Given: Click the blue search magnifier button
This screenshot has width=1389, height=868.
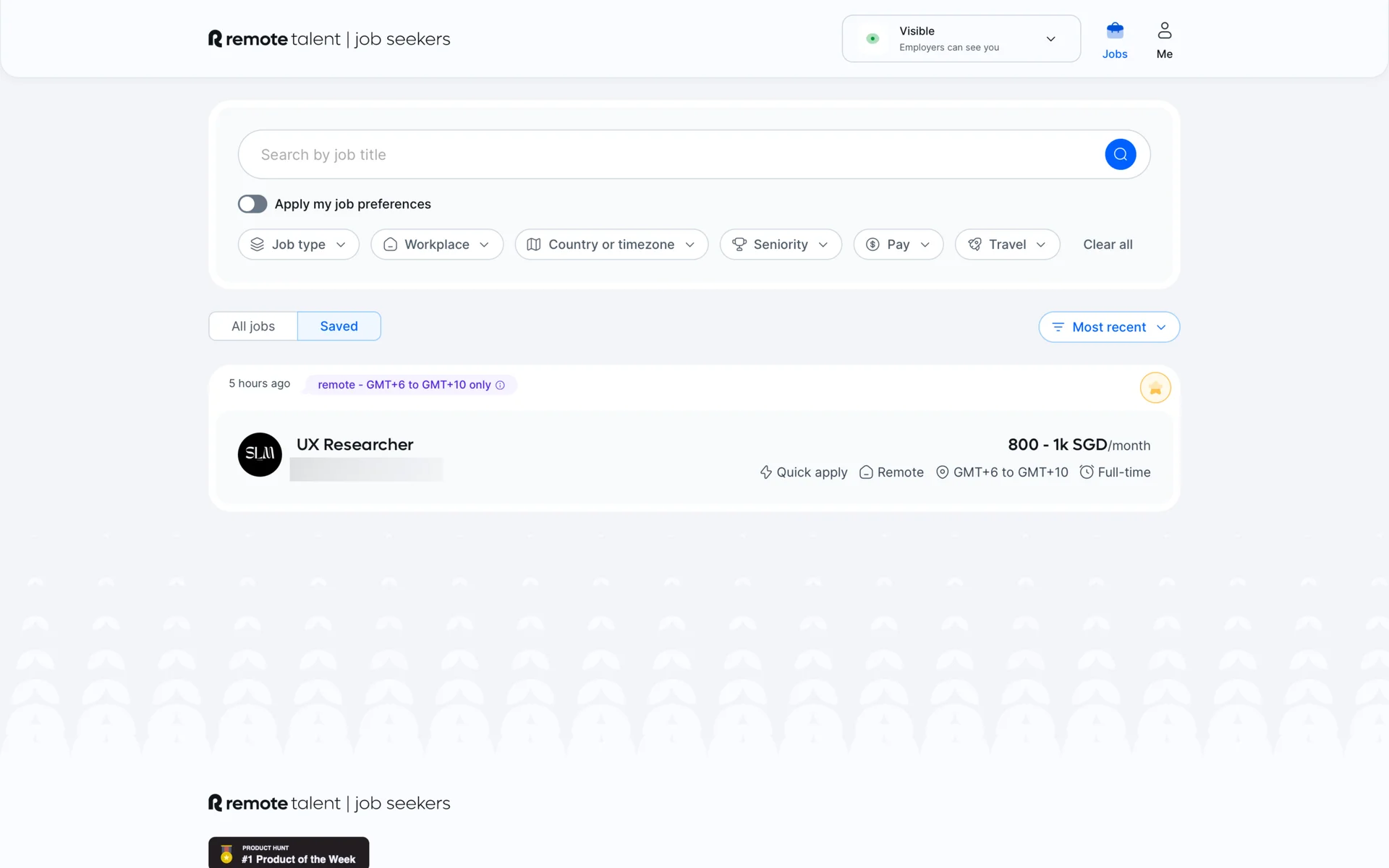Looking at the screenshot, I should coord(1120,154).
